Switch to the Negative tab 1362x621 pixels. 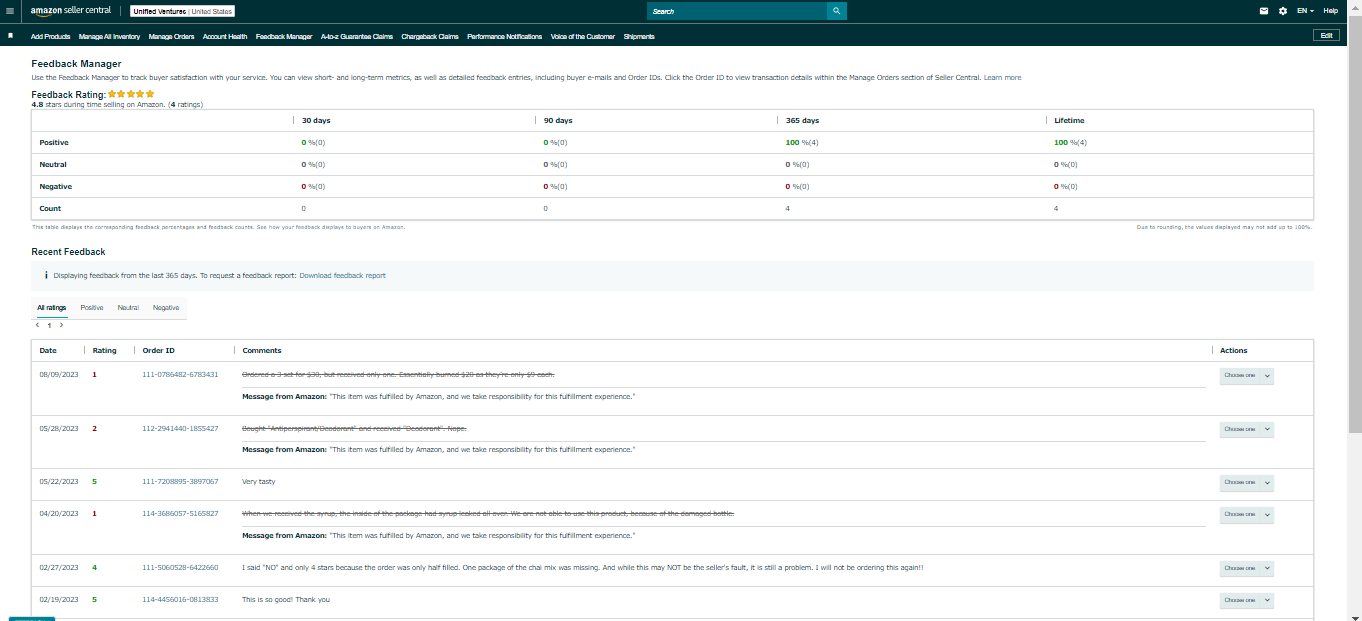coord(166,308)
